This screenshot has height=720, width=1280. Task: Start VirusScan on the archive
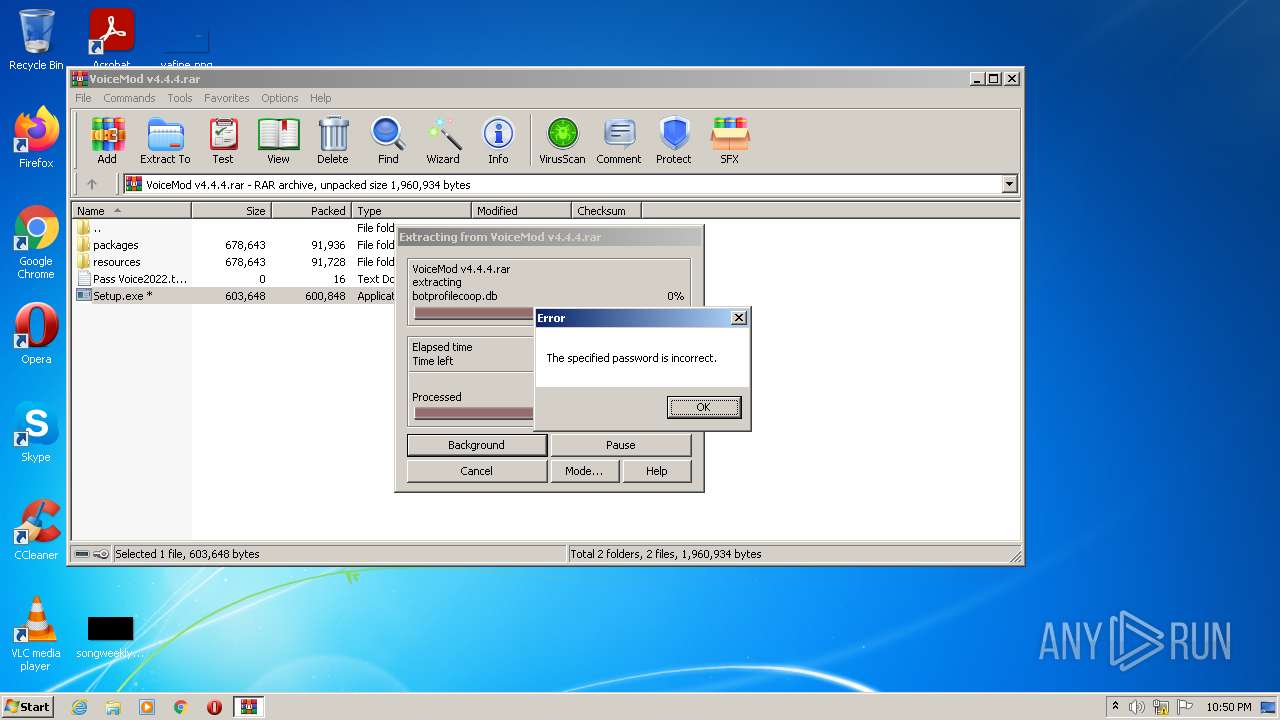[x=562, y=140]
